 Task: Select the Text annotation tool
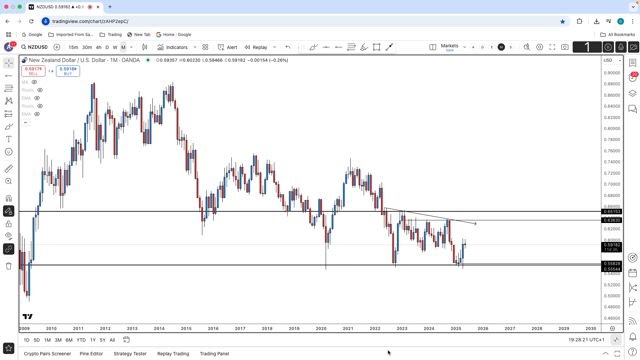coord(9,139)
